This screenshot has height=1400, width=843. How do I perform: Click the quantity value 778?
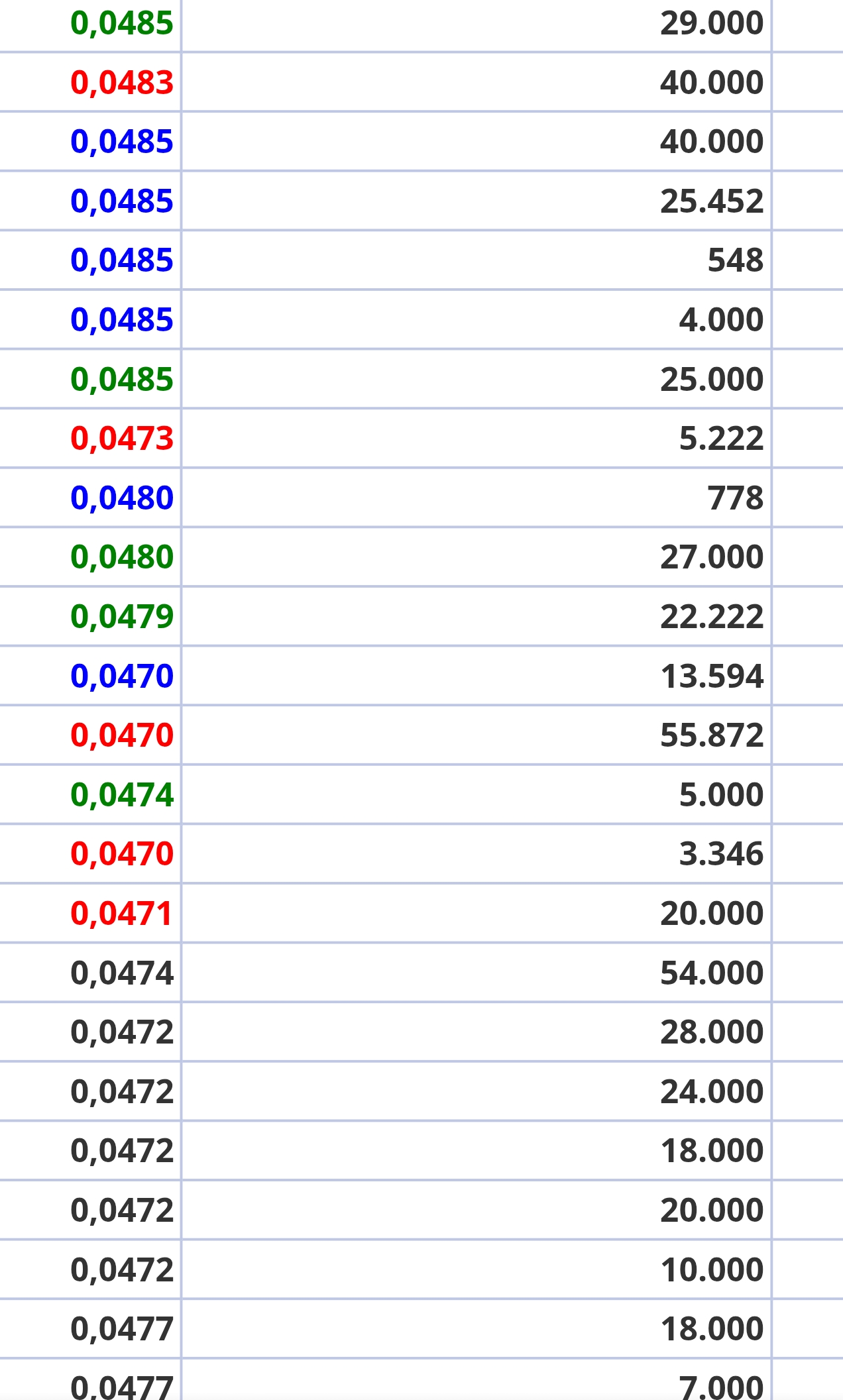pyautogui.click(x=736, y=498)
